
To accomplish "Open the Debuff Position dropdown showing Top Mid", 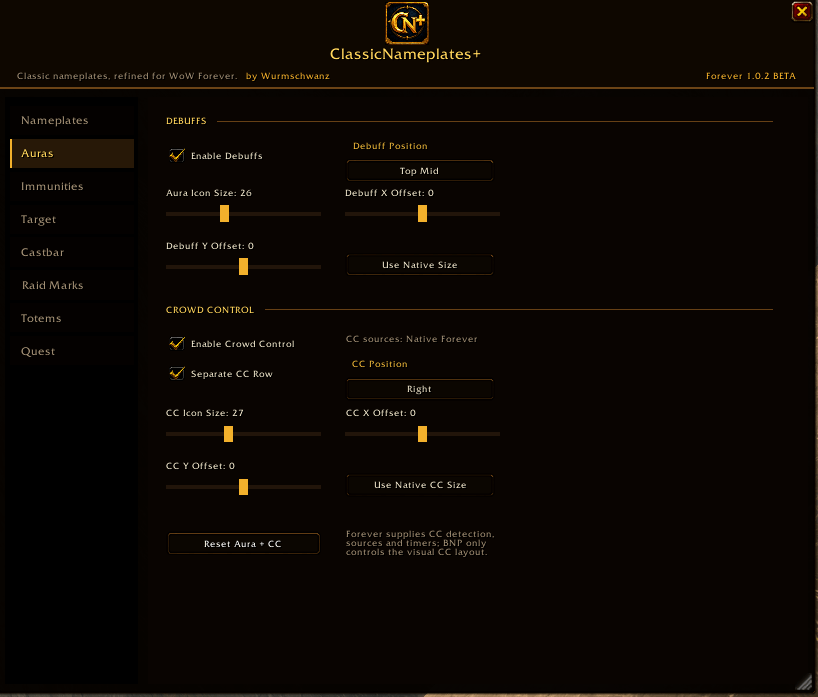I will [x=419, y=171].
